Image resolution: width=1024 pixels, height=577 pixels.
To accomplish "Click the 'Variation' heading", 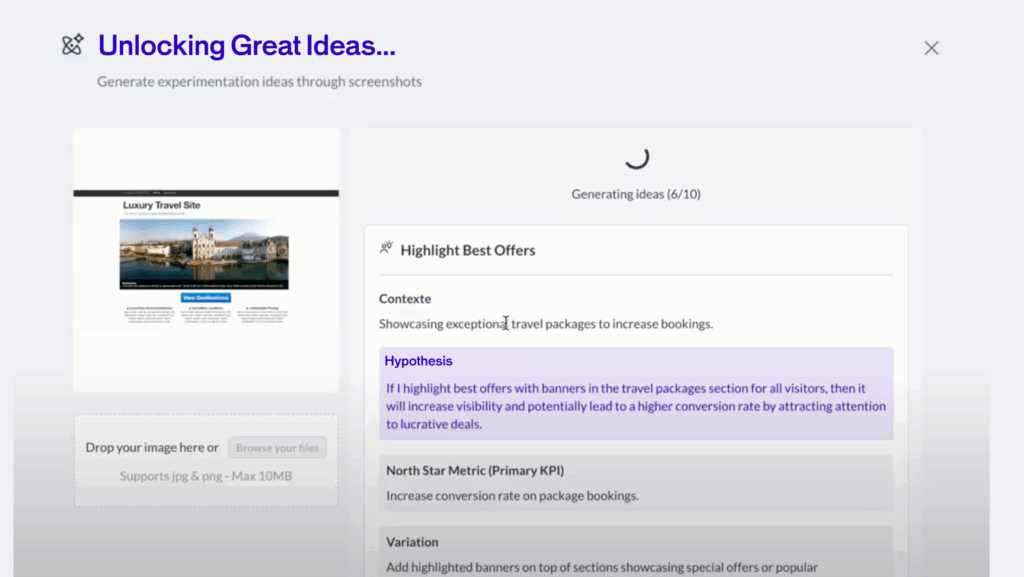I will pyautogui.click(x=412, y=542).
